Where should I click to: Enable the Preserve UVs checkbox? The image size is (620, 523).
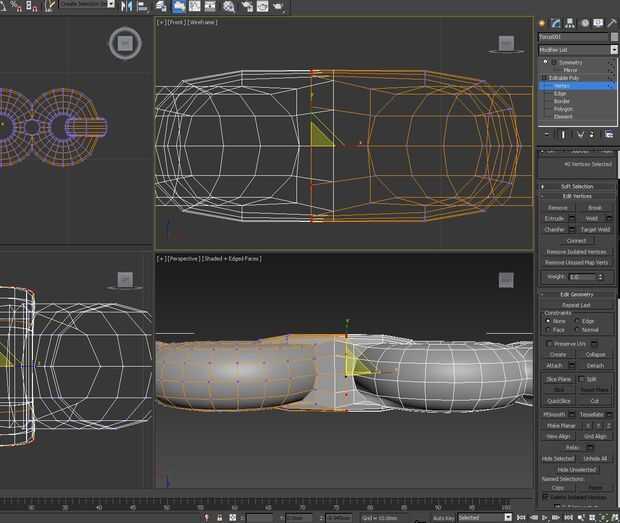click(550, 343)
